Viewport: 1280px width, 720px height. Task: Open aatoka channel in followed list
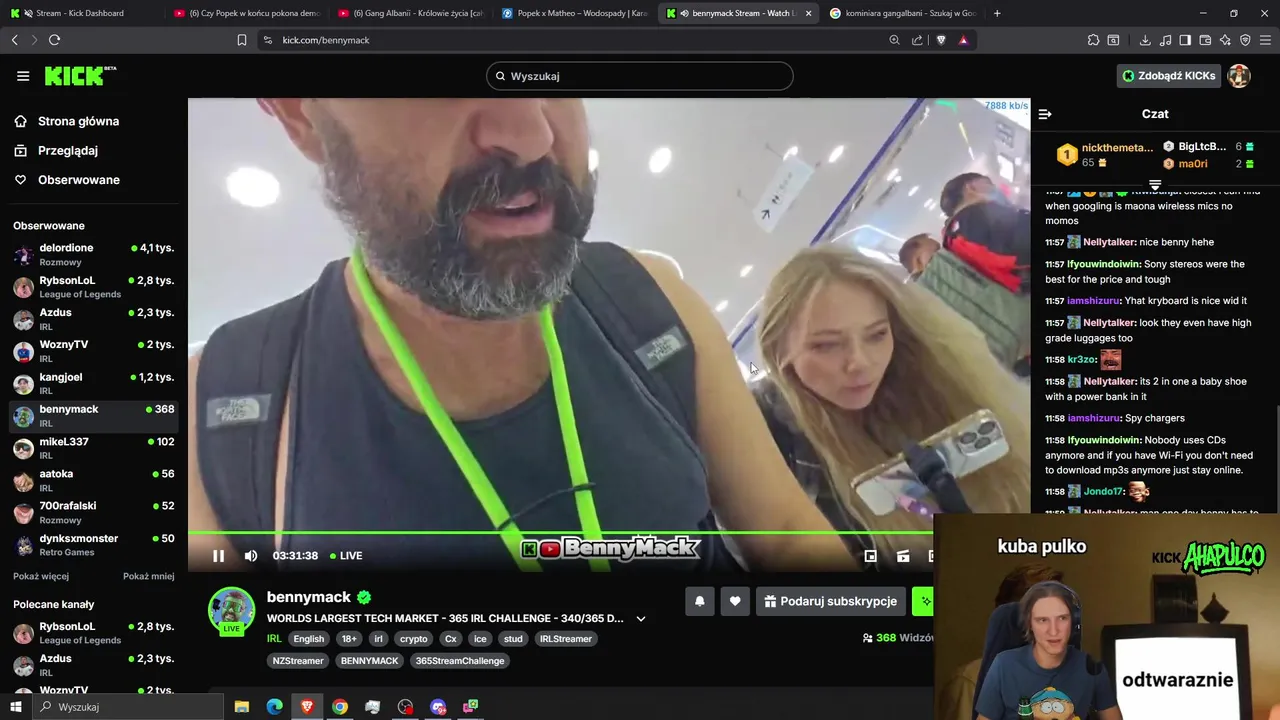[94, 480]
